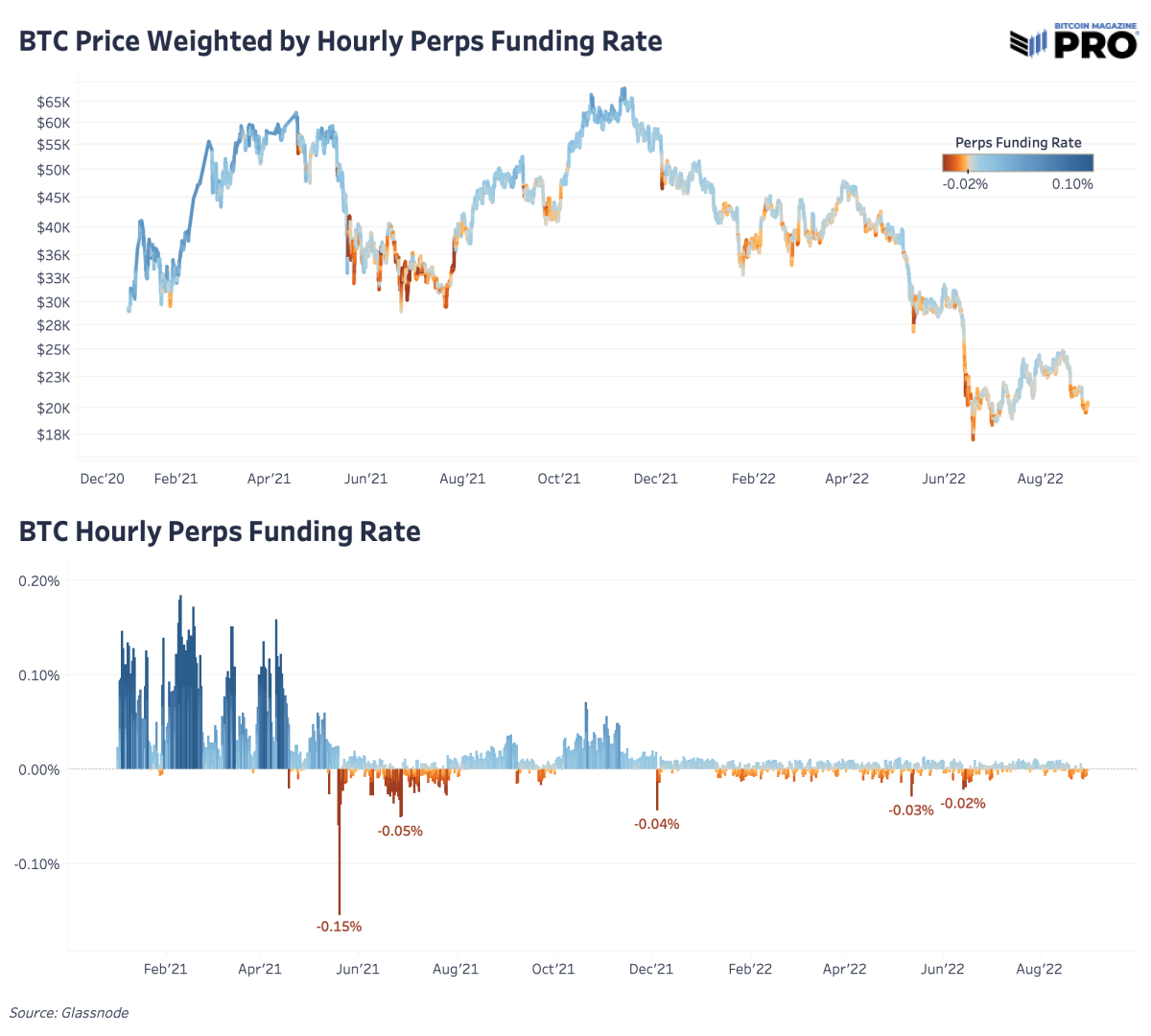
Task: Select the -0.05% funding rate data label
Action: coord(400,831)
